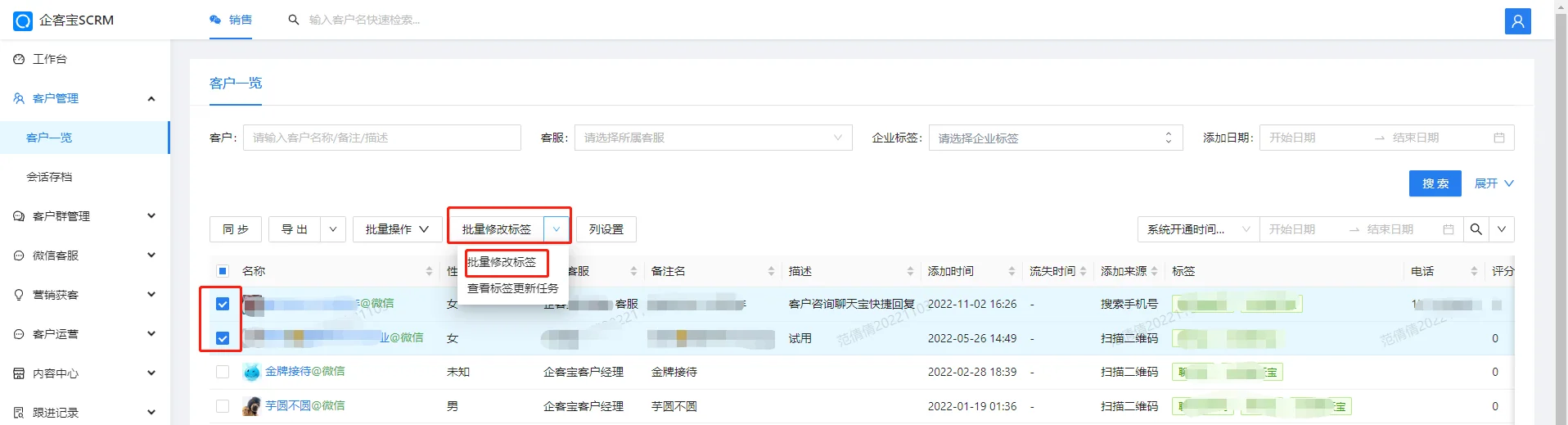Click the 芋圆不圆 customer avatar
The width and height of the screenshot is (1568, 425).
252,406
